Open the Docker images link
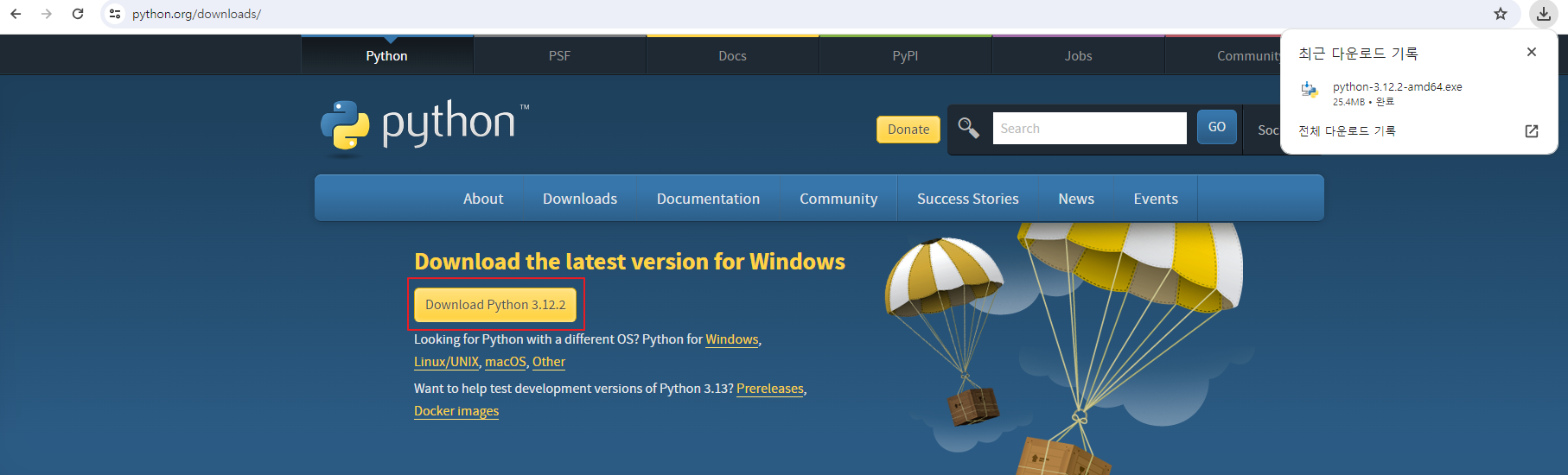The height and width of the screenshot is (475, 1568). (456, 411)
